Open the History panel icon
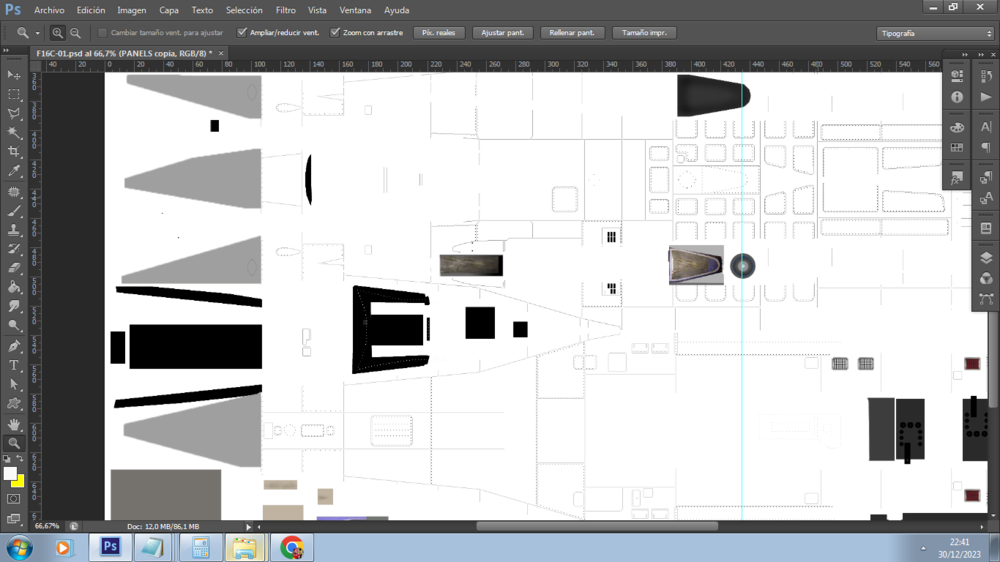This screenshot has height=562, width=1000. tap(986, 75)
